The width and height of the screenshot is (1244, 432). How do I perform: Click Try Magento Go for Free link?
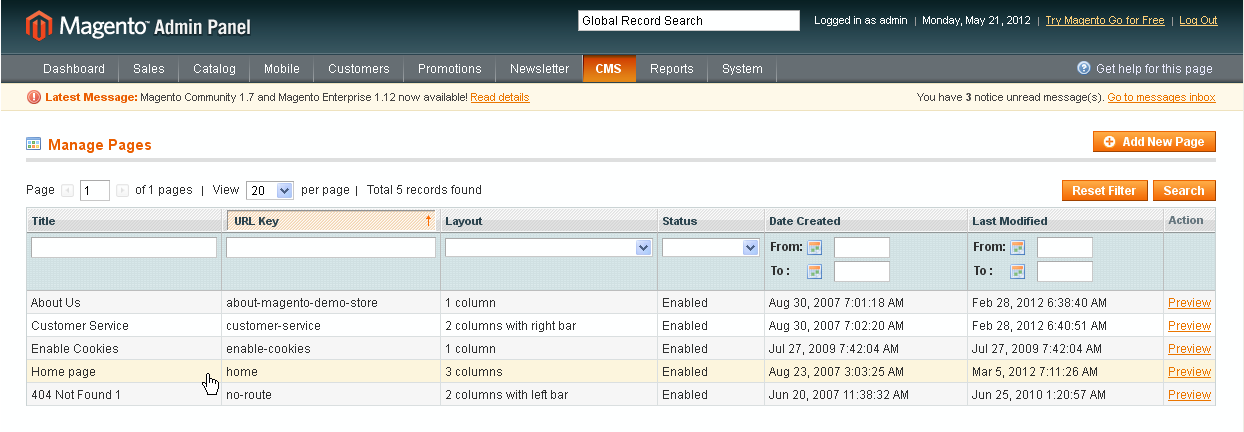coord(1105,20)
